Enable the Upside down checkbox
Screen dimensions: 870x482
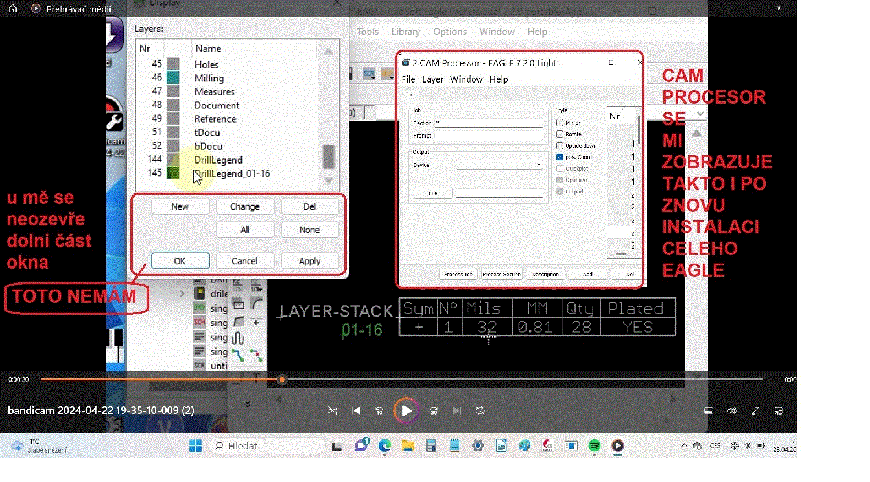[x=558, y=145]
